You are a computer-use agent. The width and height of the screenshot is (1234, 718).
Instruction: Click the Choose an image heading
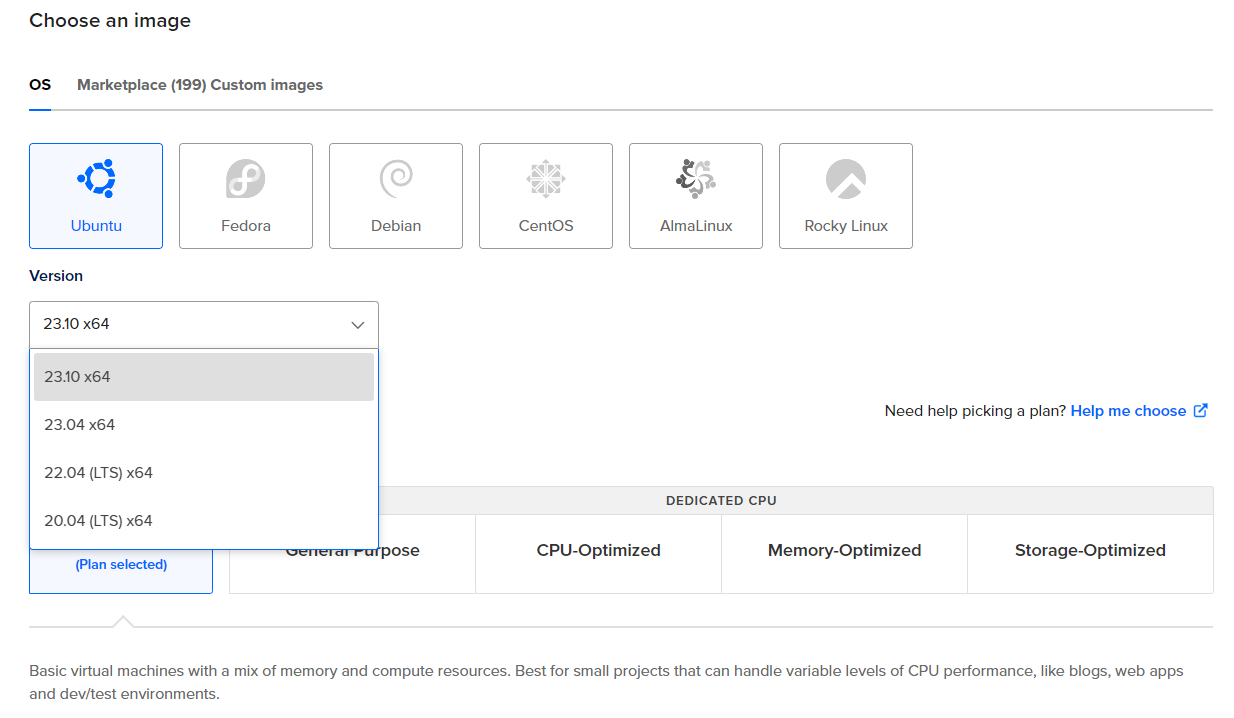pyautogui.click(x=110, y=21)
